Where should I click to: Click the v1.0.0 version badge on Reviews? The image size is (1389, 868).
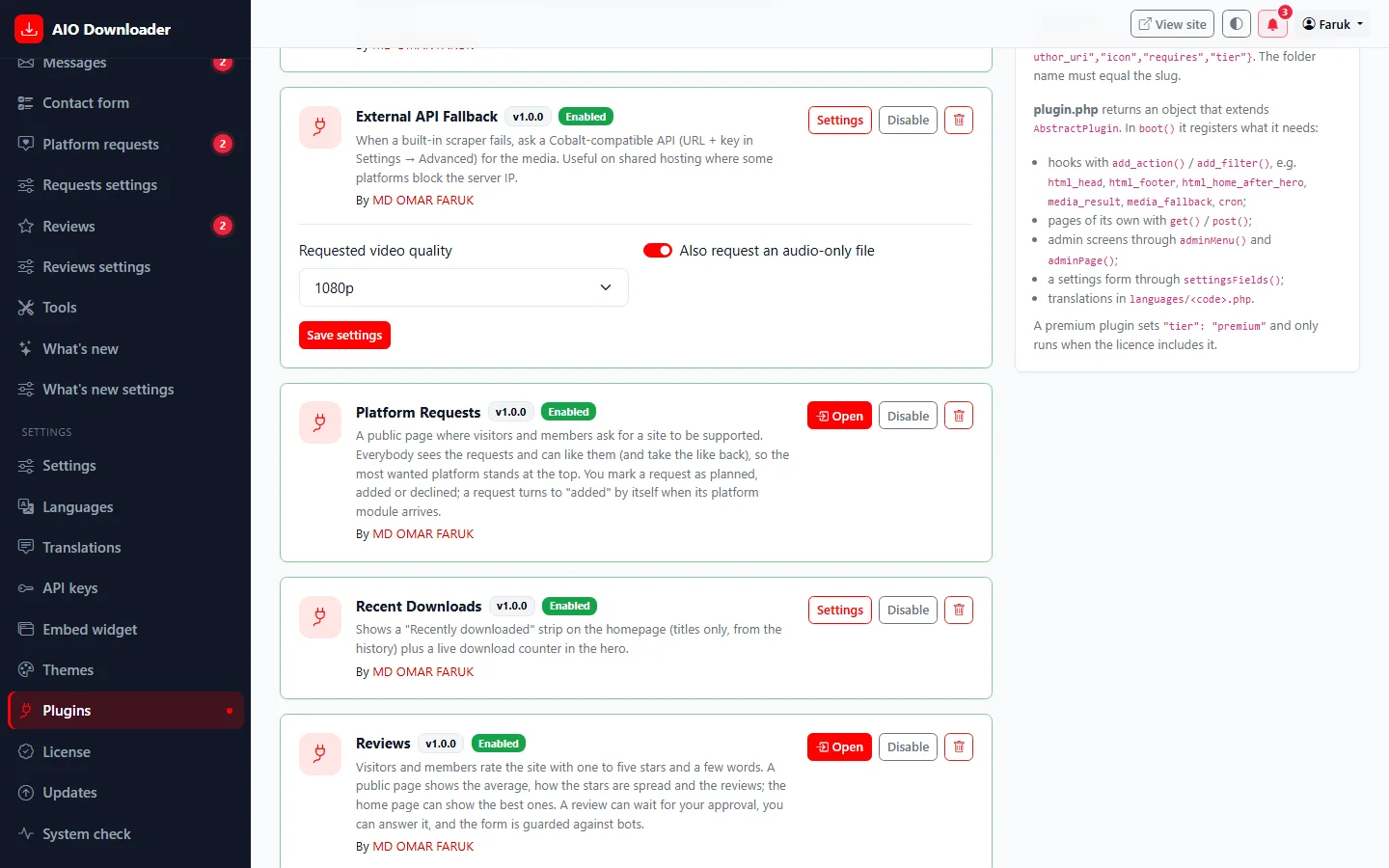(x=441, y=744)
